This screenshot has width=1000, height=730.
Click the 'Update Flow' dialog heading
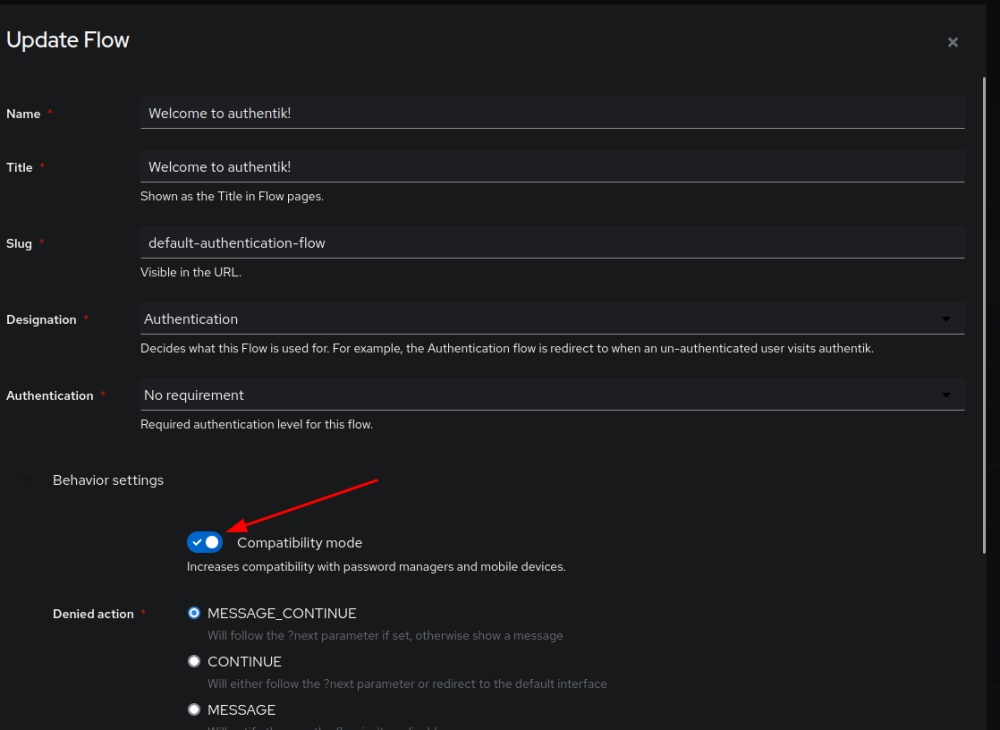pyautogui.click(x=68, y=41)
